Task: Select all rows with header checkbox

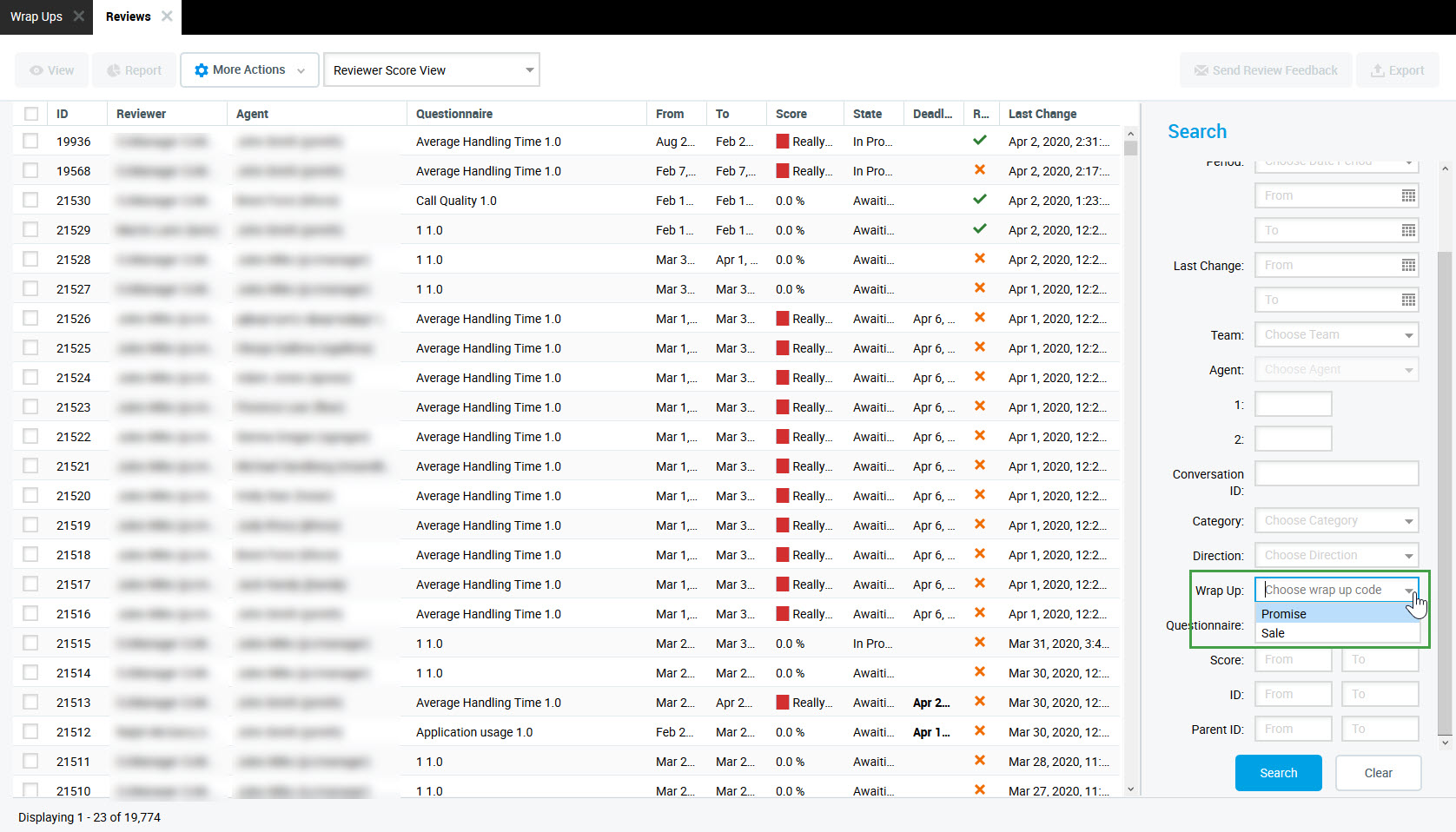Action: 31,114
